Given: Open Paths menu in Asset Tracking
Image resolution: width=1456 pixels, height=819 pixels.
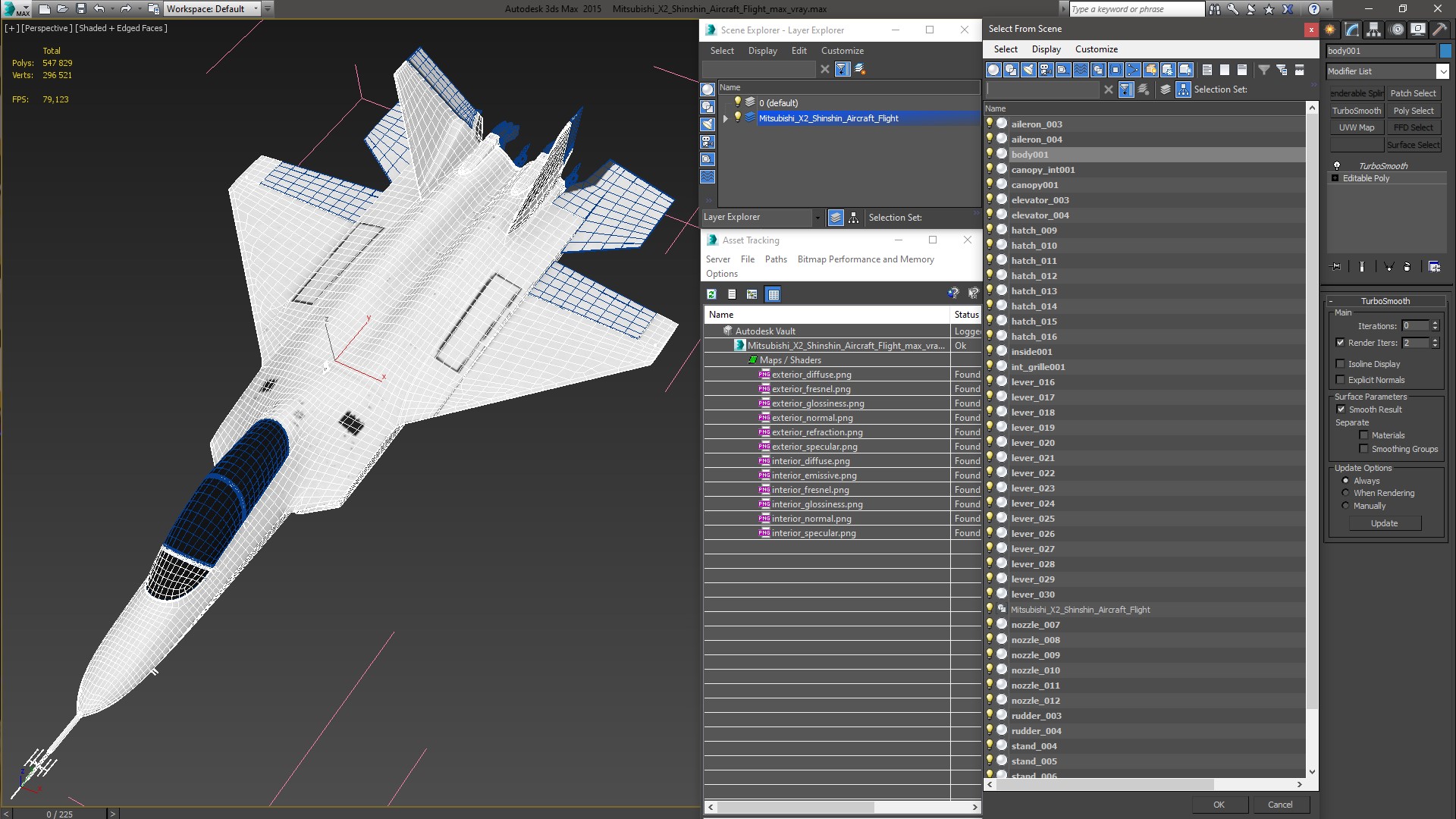Looking at the screenshot, I should 775,259.
